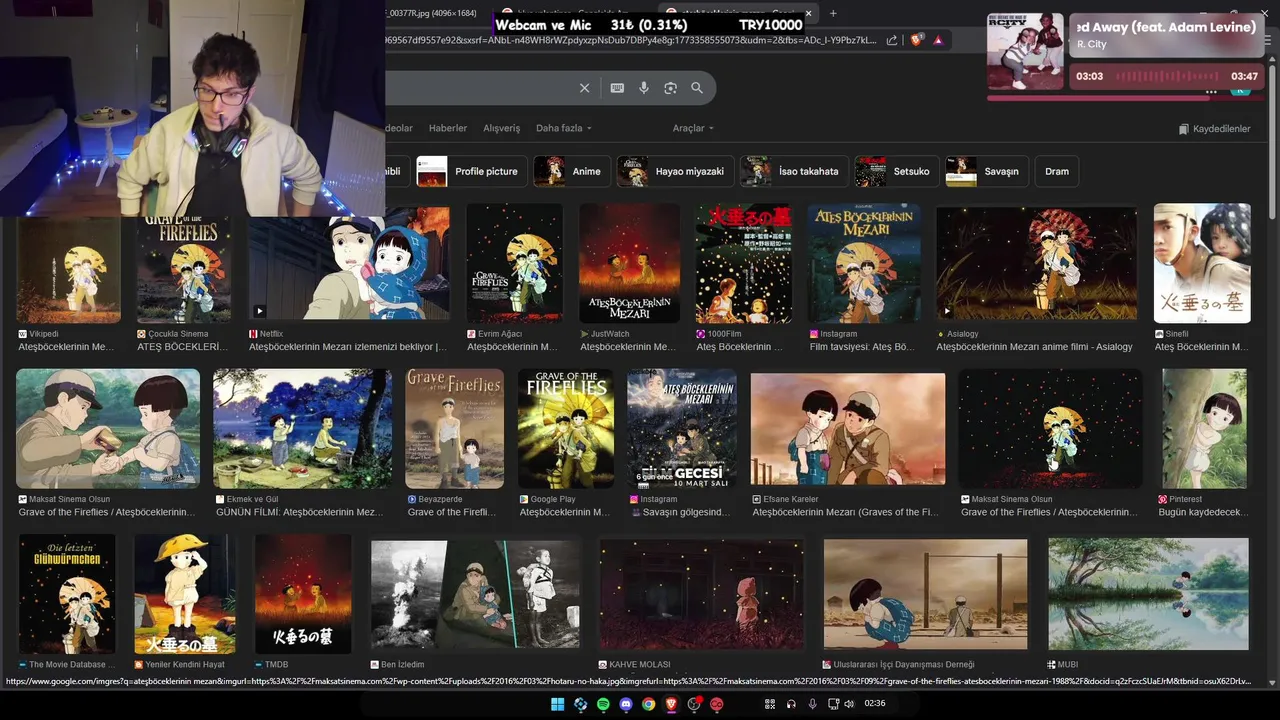This screenshot has width=1280, height=720.
Task: Open Discord from the taskbar
Action: point(626,704)
